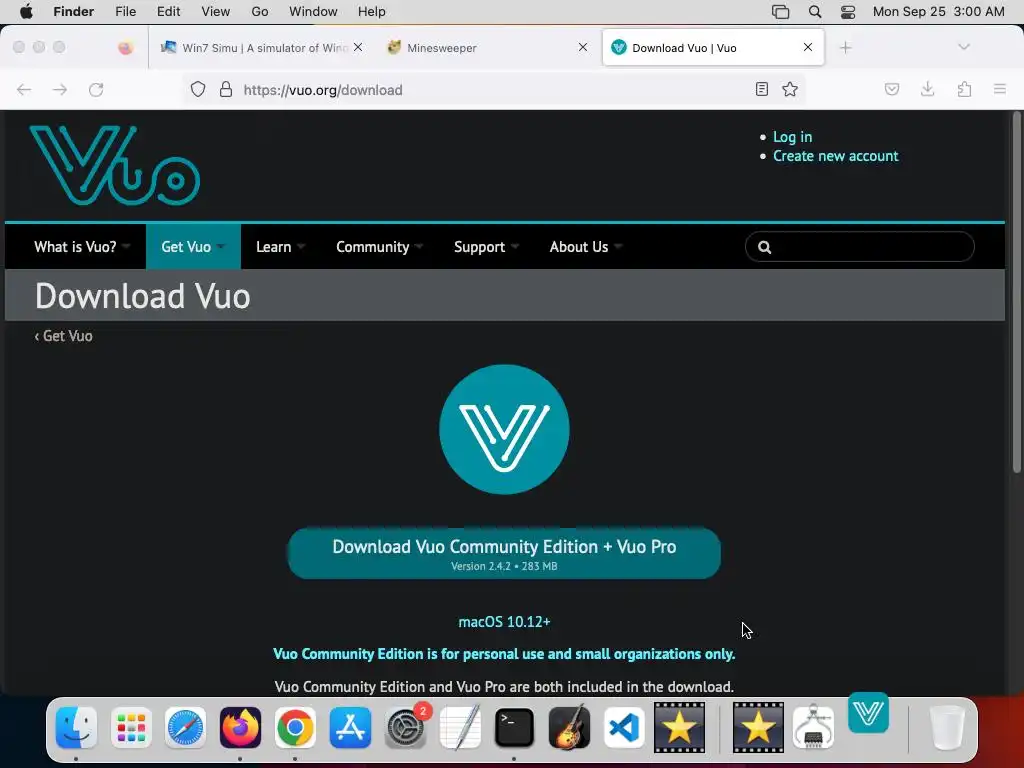Launch Google Chrome from the dock
This screenshot has height=768, width=1024.
click(295, 728)
